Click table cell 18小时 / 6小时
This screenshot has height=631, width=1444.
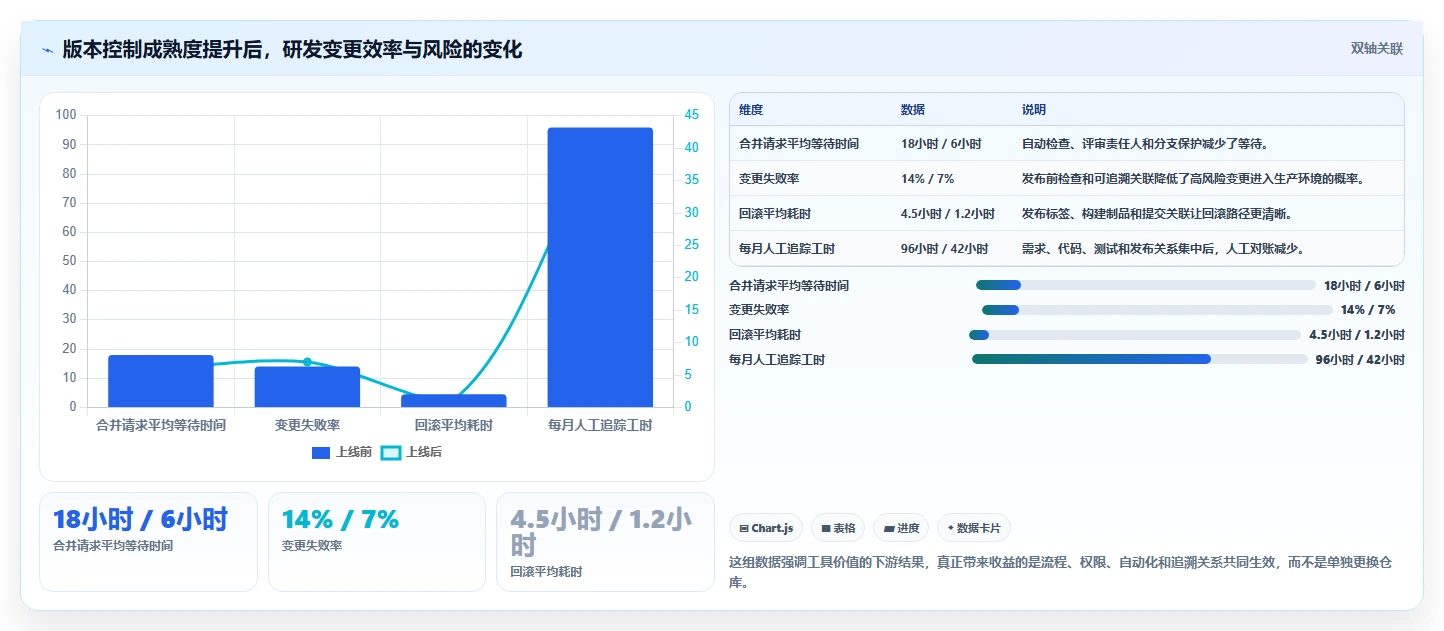tap(941, 144)
